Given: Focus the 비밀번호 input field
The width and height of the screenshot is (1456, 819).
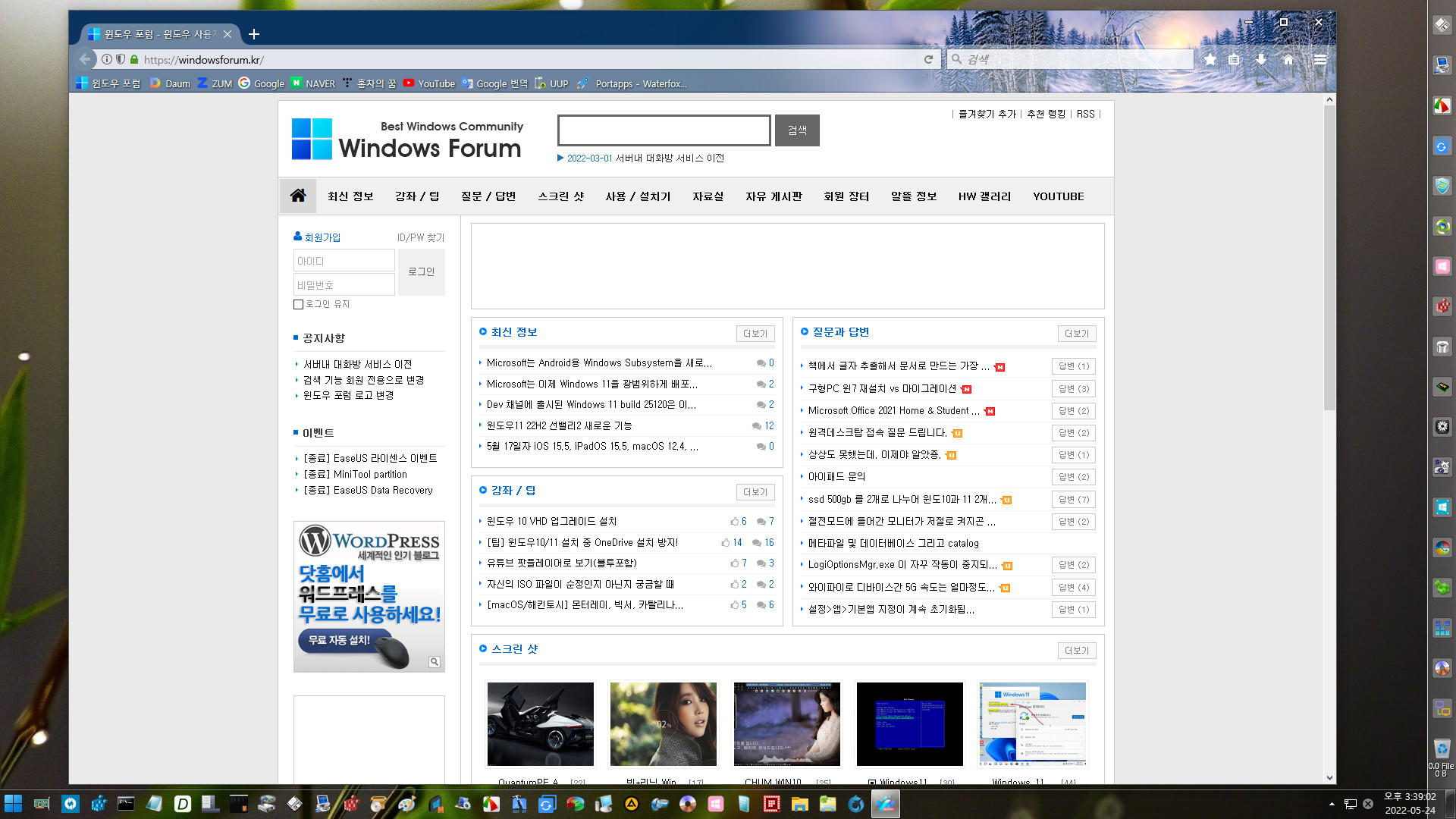Looking at the screenshot, I should [344, 284].
